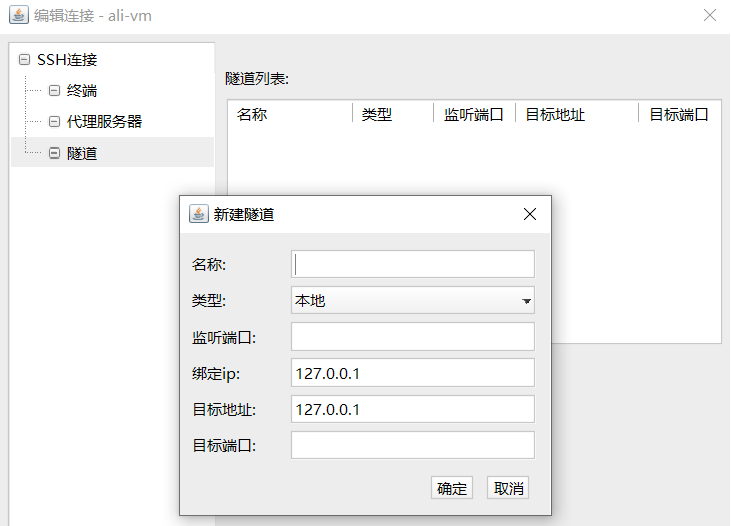The width and height of the screenshot is (731, 526).
Task: Select 终端 in the settings tree
Action: click(82, 91)
